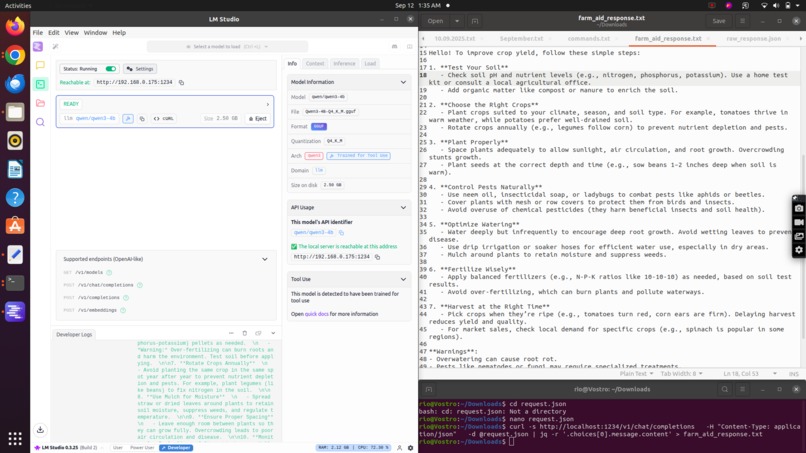This screenshot has width=806, height=453.
Task: Open the Help menu in LM Studio
Action: coord(119,32)
